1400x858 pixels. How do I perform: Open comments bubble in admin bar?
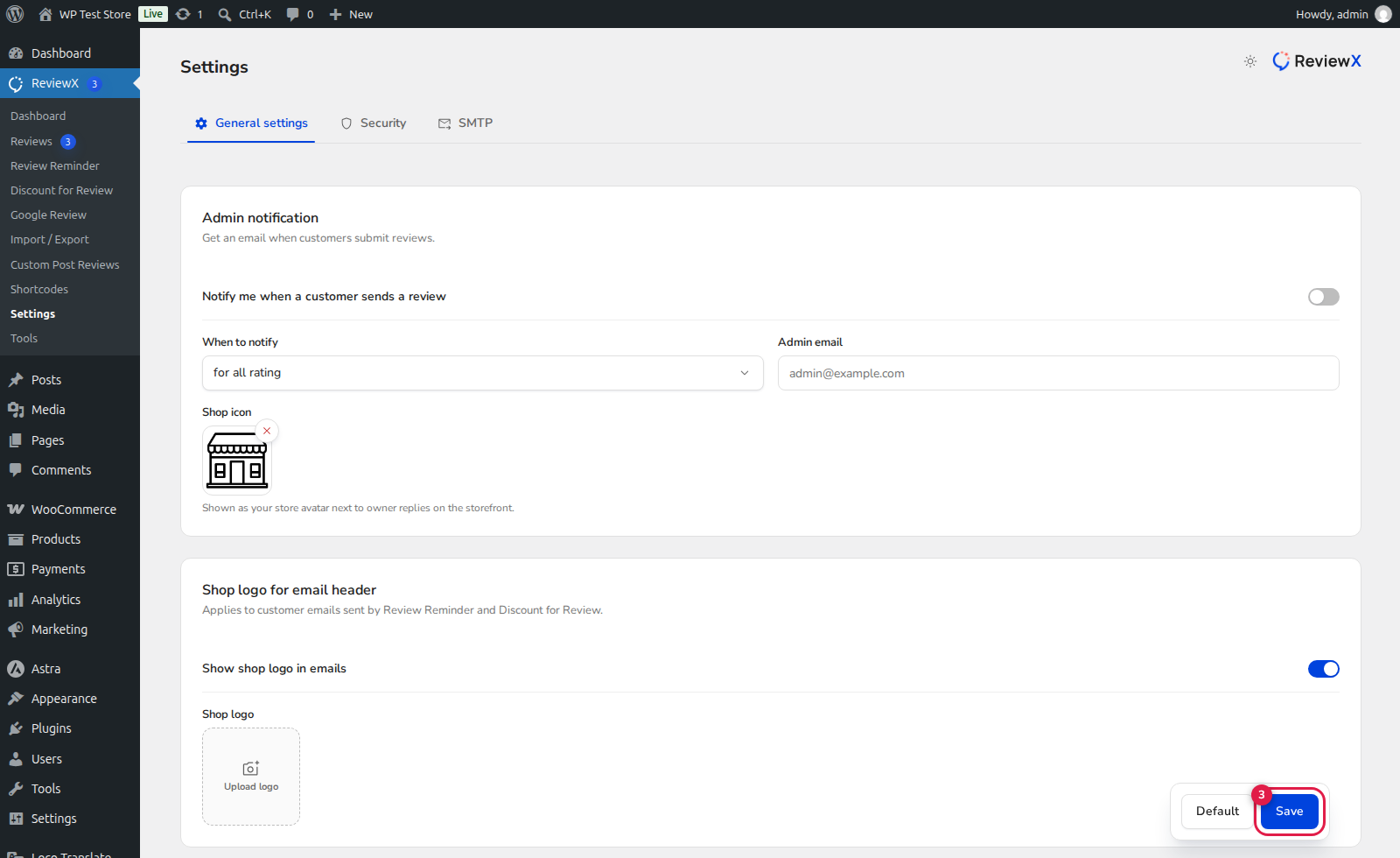point(300,14)
